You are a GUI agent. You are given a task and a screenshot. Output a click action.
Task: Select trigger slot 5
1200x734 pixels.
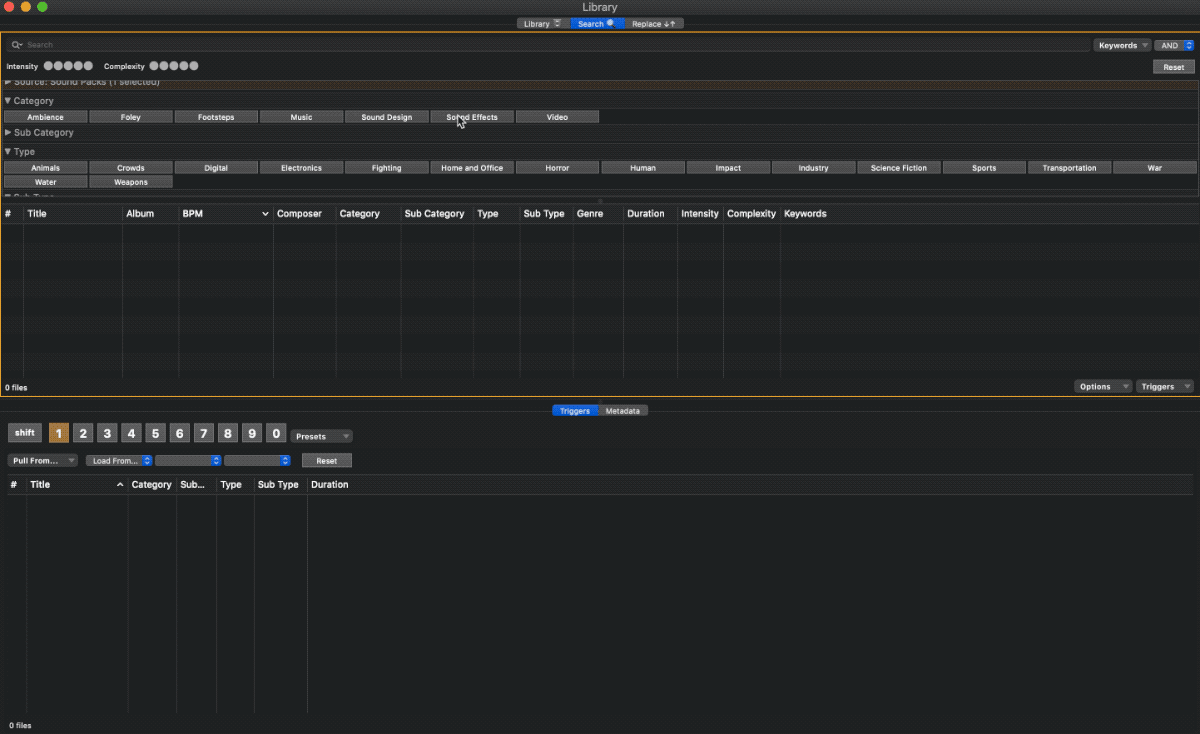coord(155,433)
